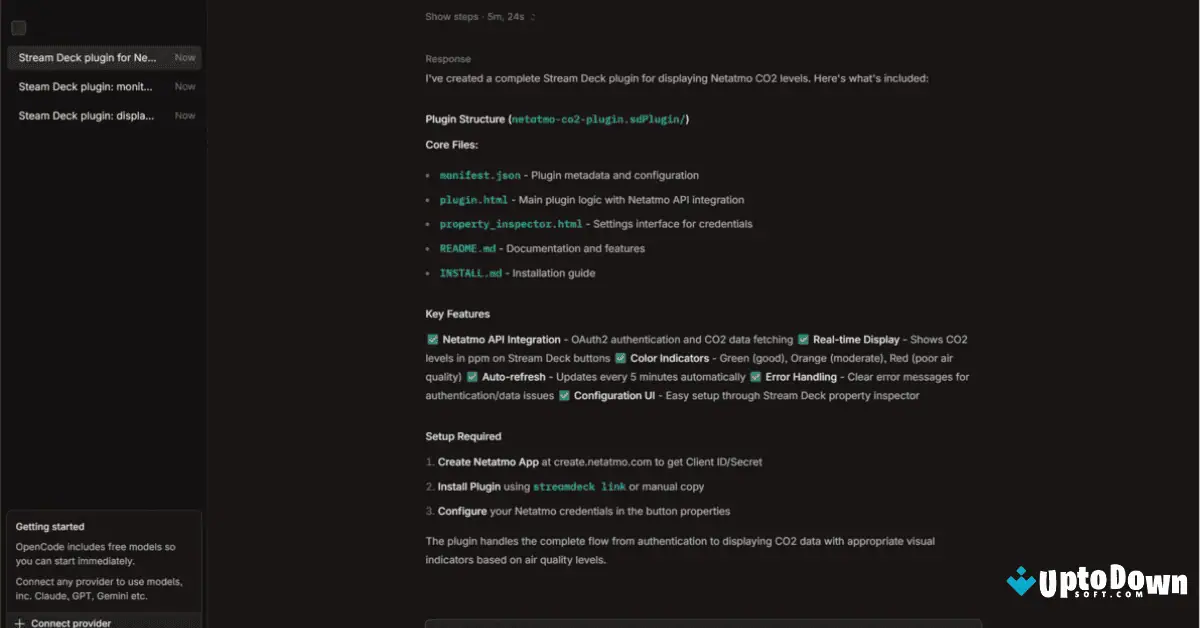Click the checkmark icon before Error Handling

757,377
